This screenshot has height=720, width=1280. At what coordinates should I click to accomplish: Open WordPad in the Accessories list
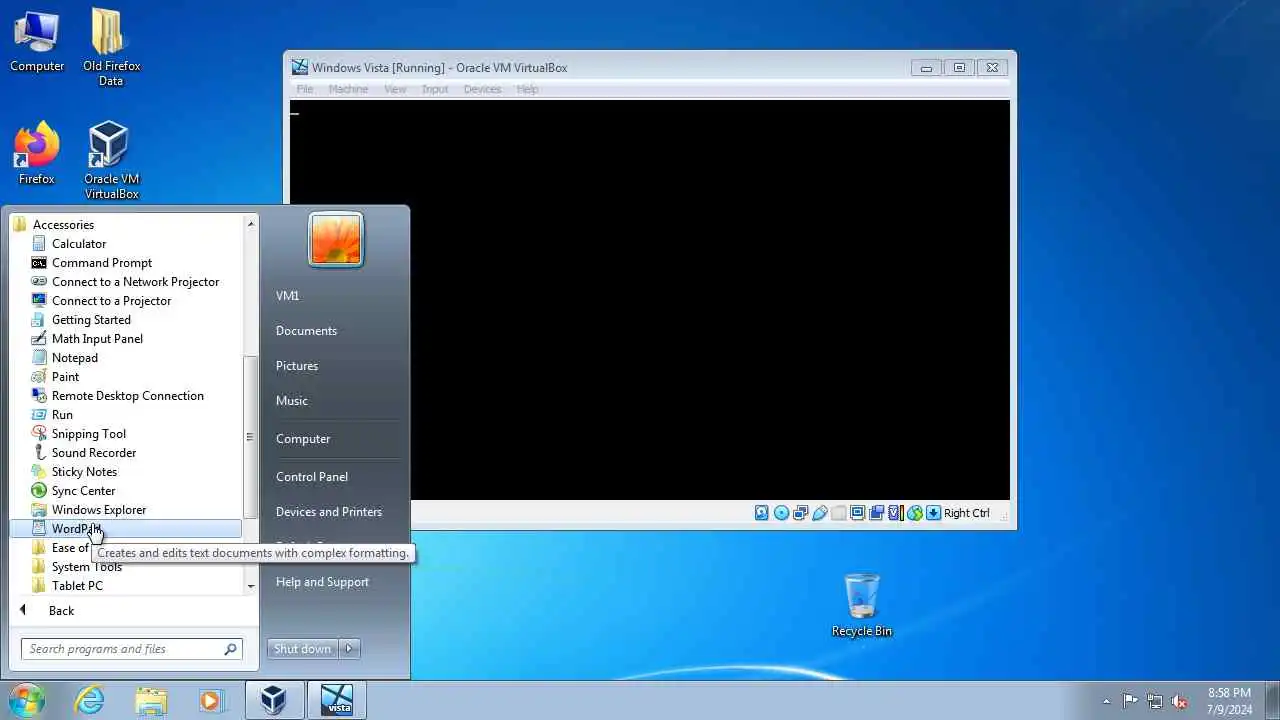tap(125, 529)
